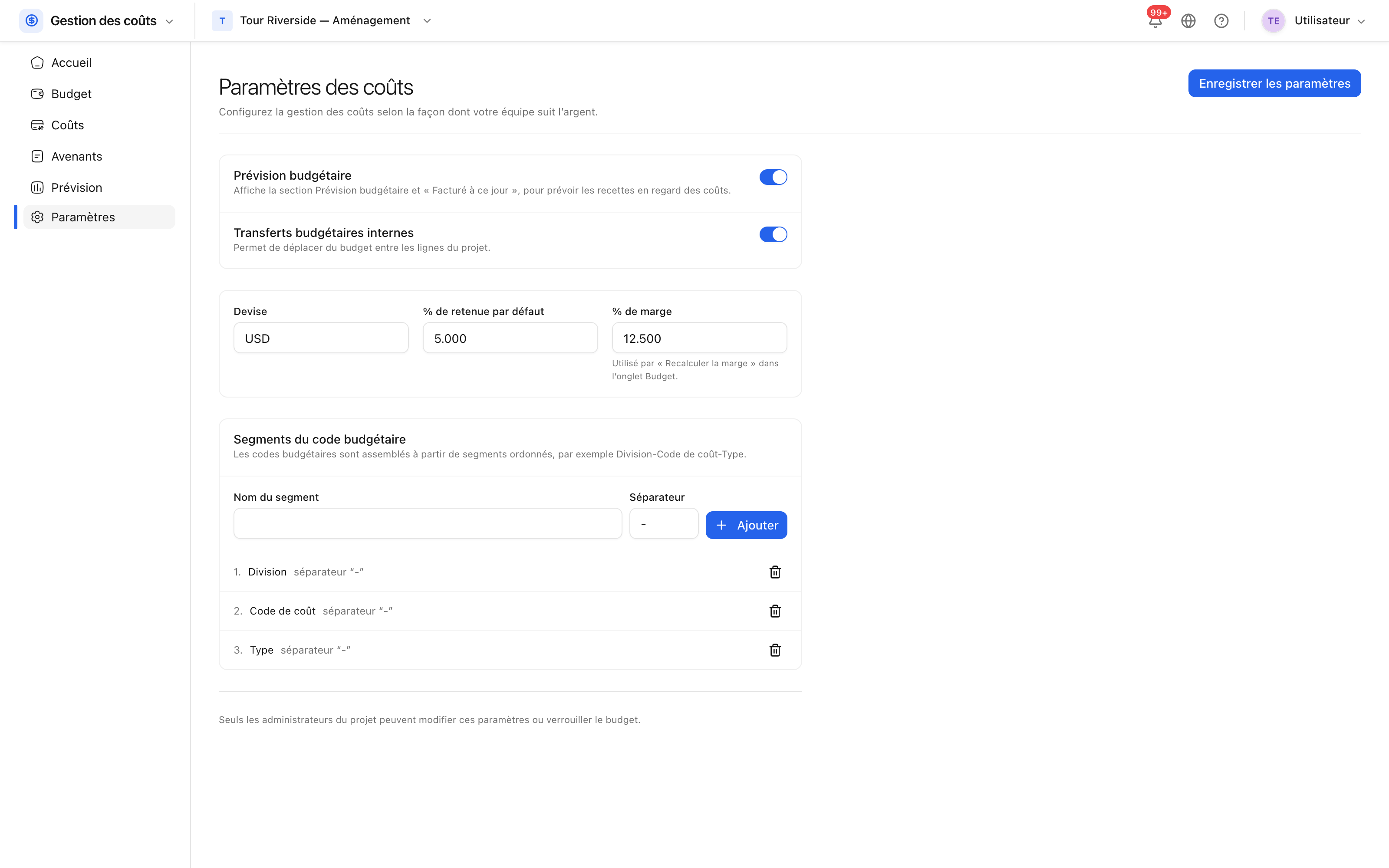The height and width of the screenshot is (868, 1389).
Task: Click the Séparateur input field
Action: point(664,523)
